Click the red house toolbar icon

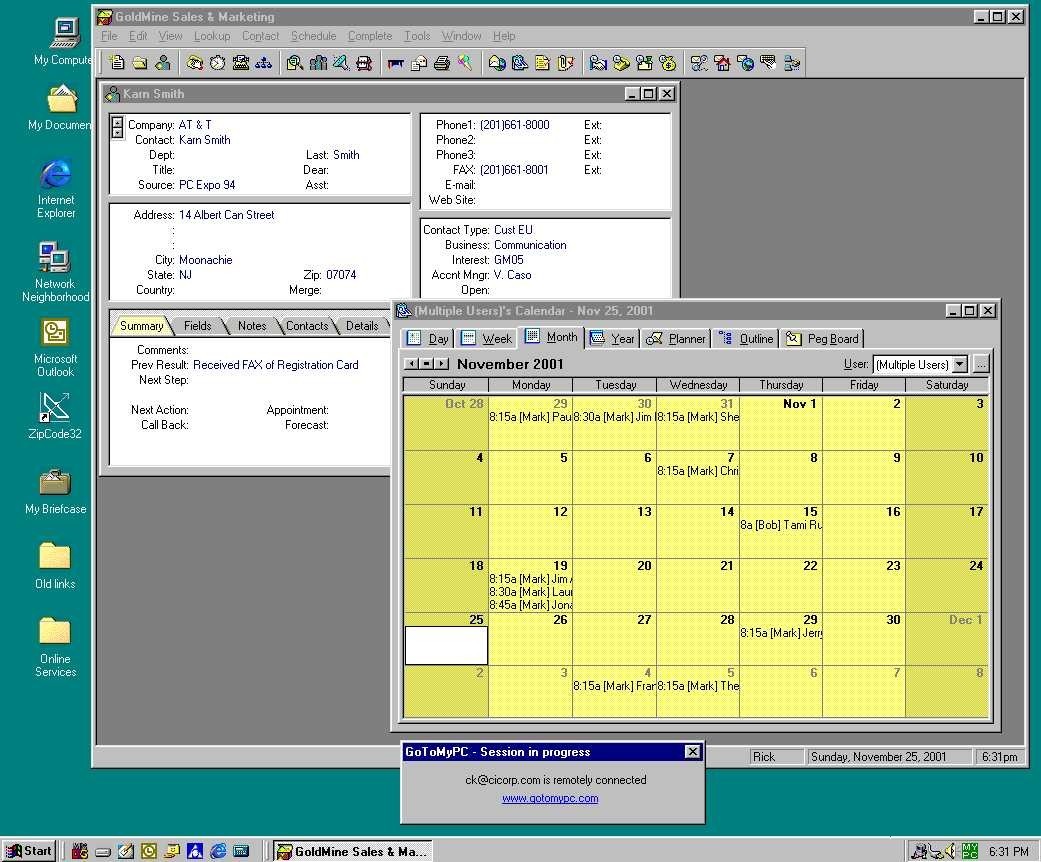click(x=722, y=63)
